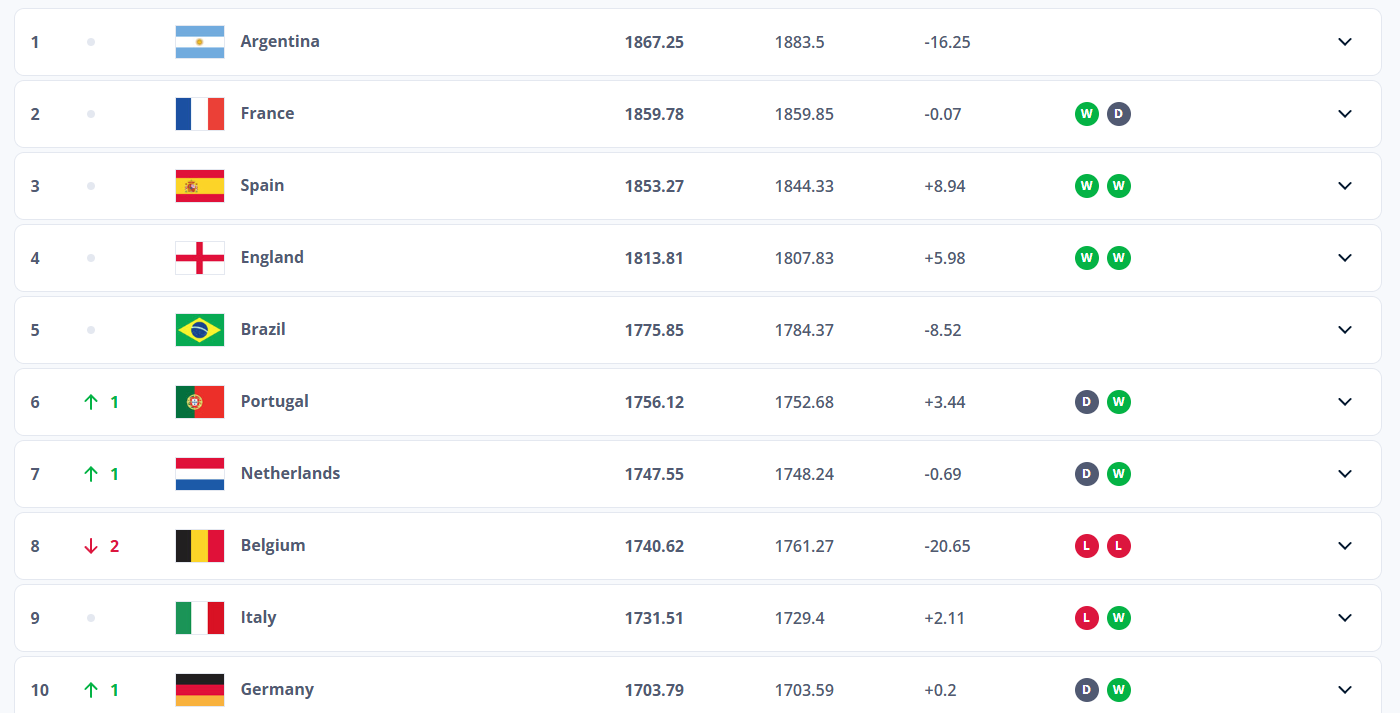The image size is (1400, 713).
Task: Click the Spain flag icon
Action: (200, 186)
